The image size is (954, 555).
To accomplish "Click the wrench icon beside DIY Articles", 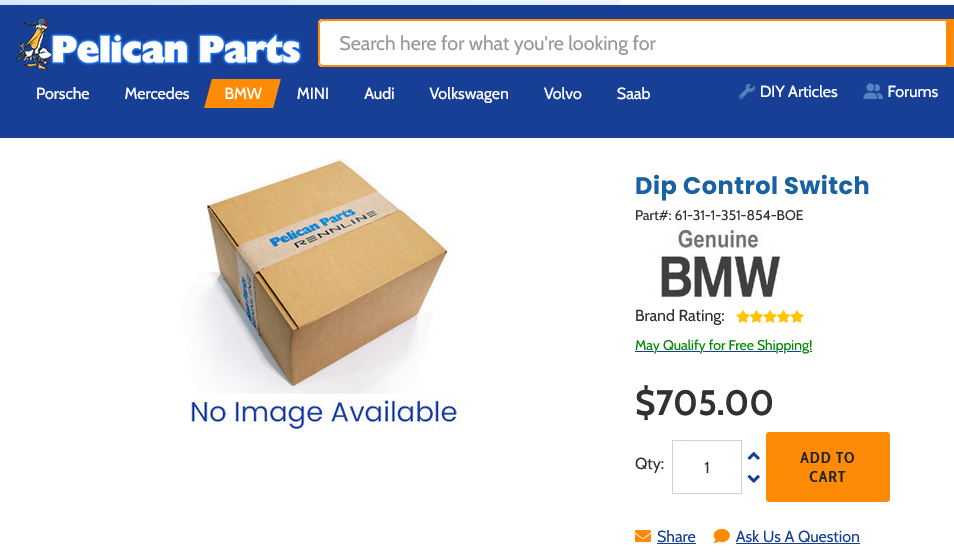I will [x=747, y=92].
